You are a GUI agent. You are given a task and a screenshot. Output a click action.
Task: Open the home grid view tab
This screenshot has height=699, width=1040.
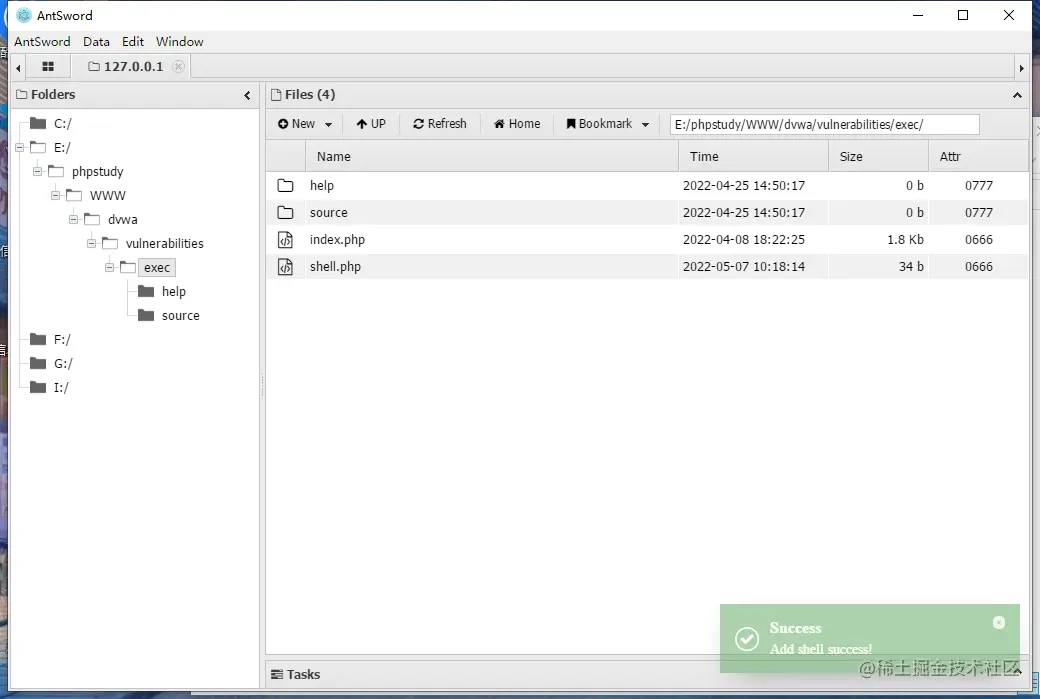click(48, 66)
